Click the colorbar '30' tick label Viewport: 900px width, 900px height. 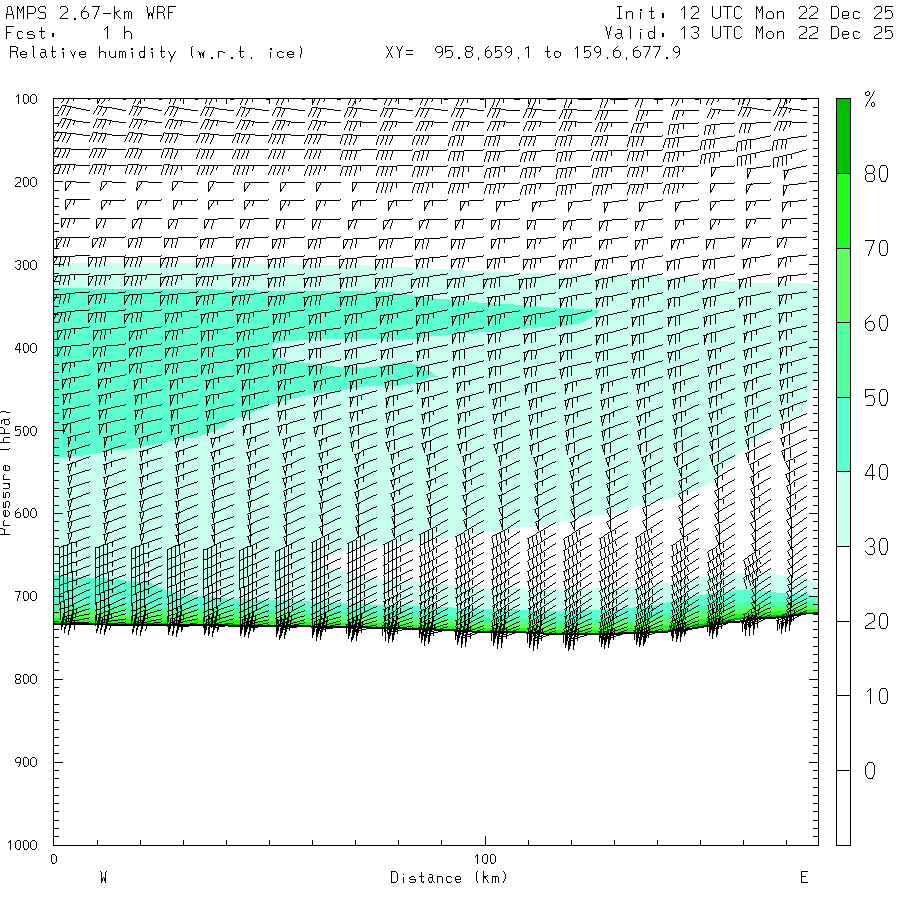click(x=876, y=547)
